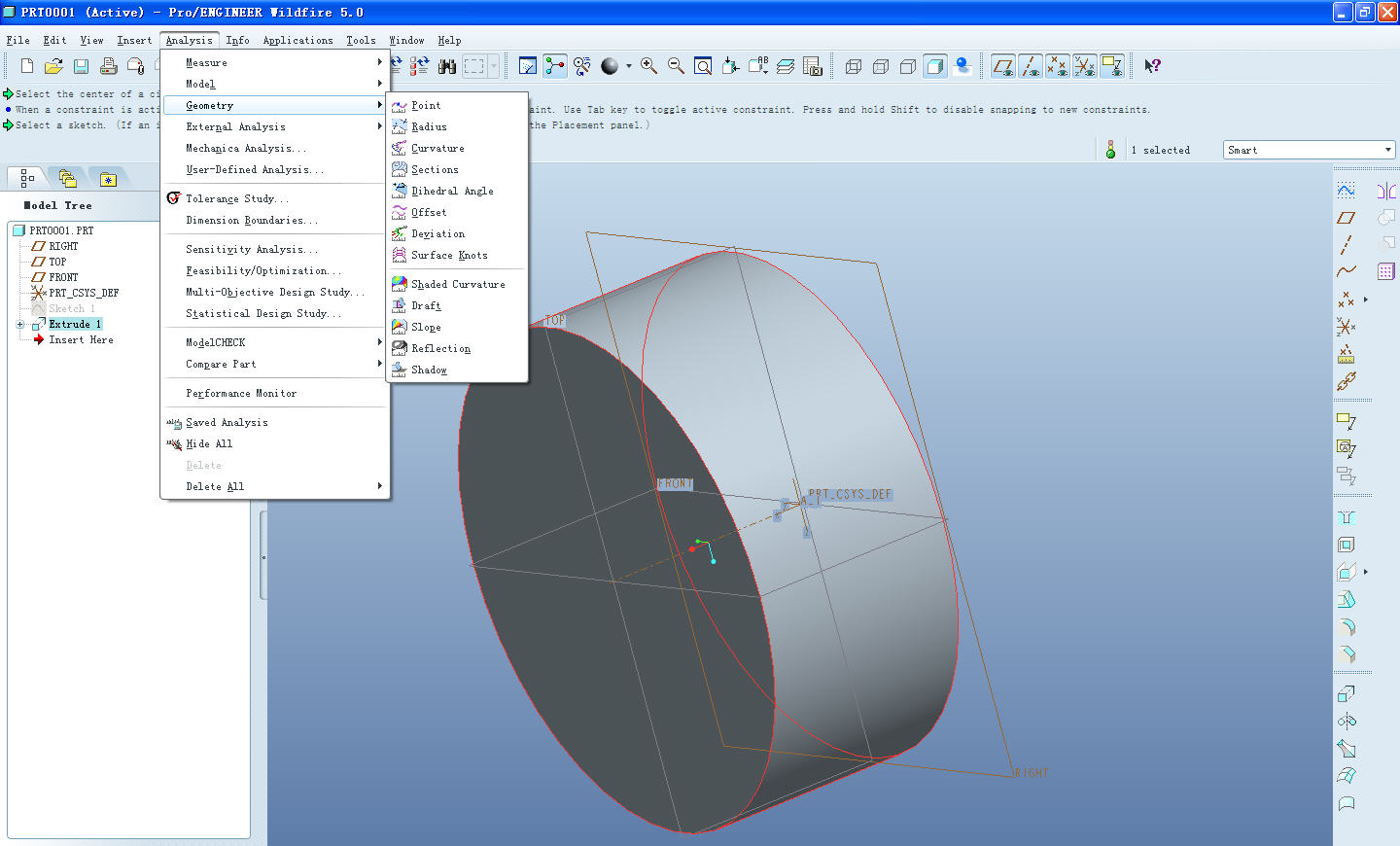Image resolution: width=1400 pixels, height=846 pixels.
Task: Click the Reorient view icon
Action: tap(730, 66)
